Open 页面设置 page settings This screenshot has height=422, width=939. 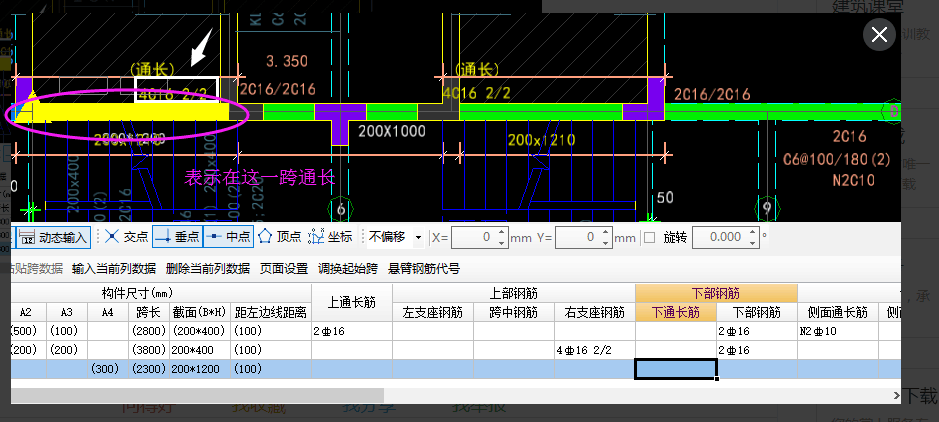tap(284, 269)
